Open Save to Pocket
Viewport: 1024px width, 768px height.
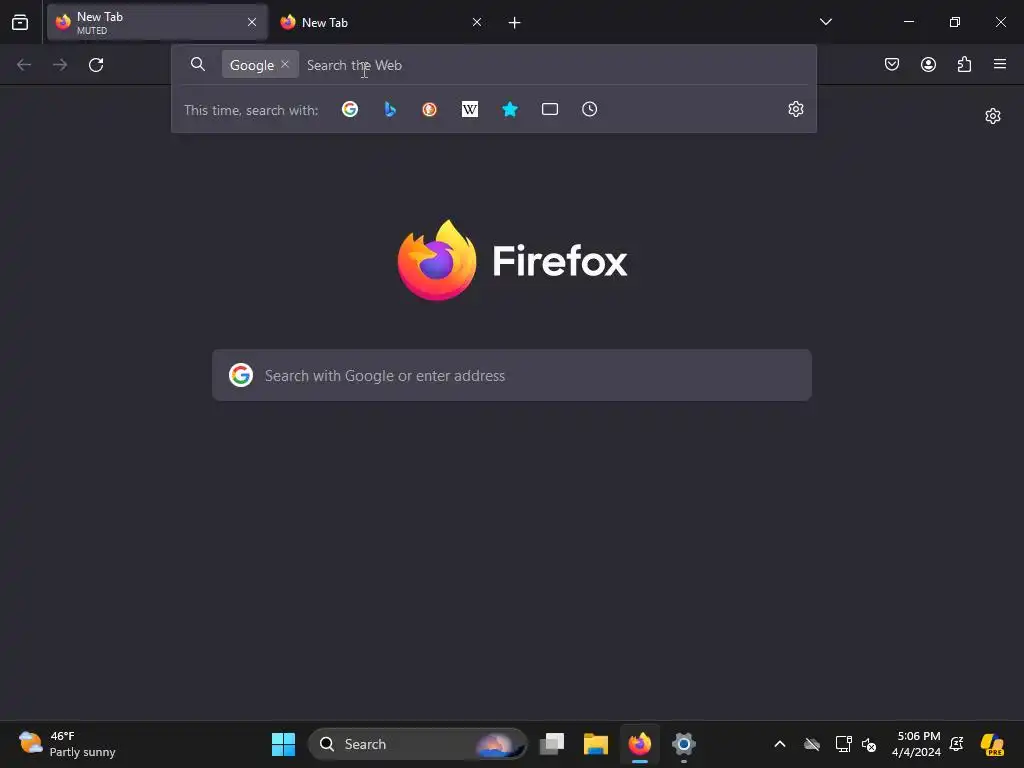click(x=892, y=64)
